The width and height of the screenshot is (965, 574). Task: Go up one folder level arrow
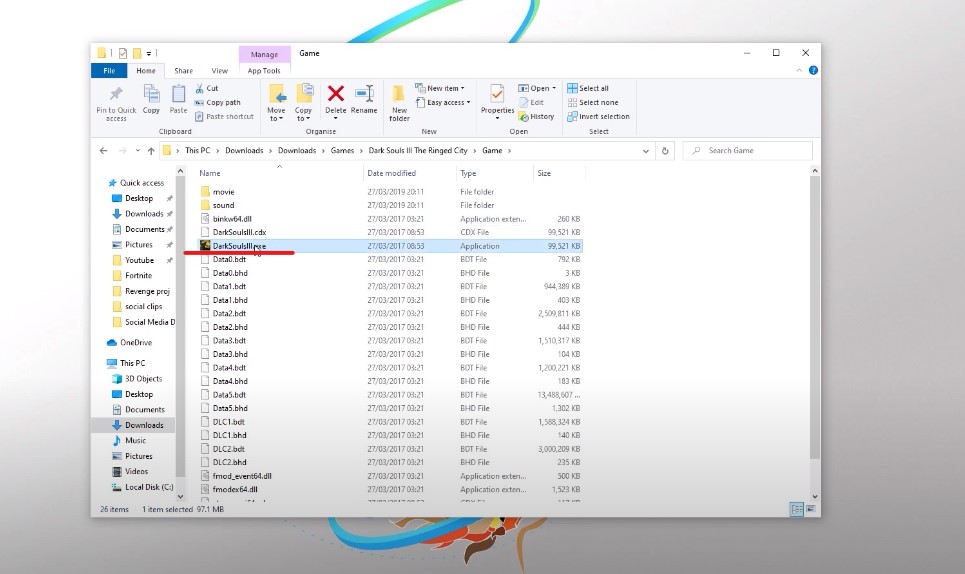point(151,151)
